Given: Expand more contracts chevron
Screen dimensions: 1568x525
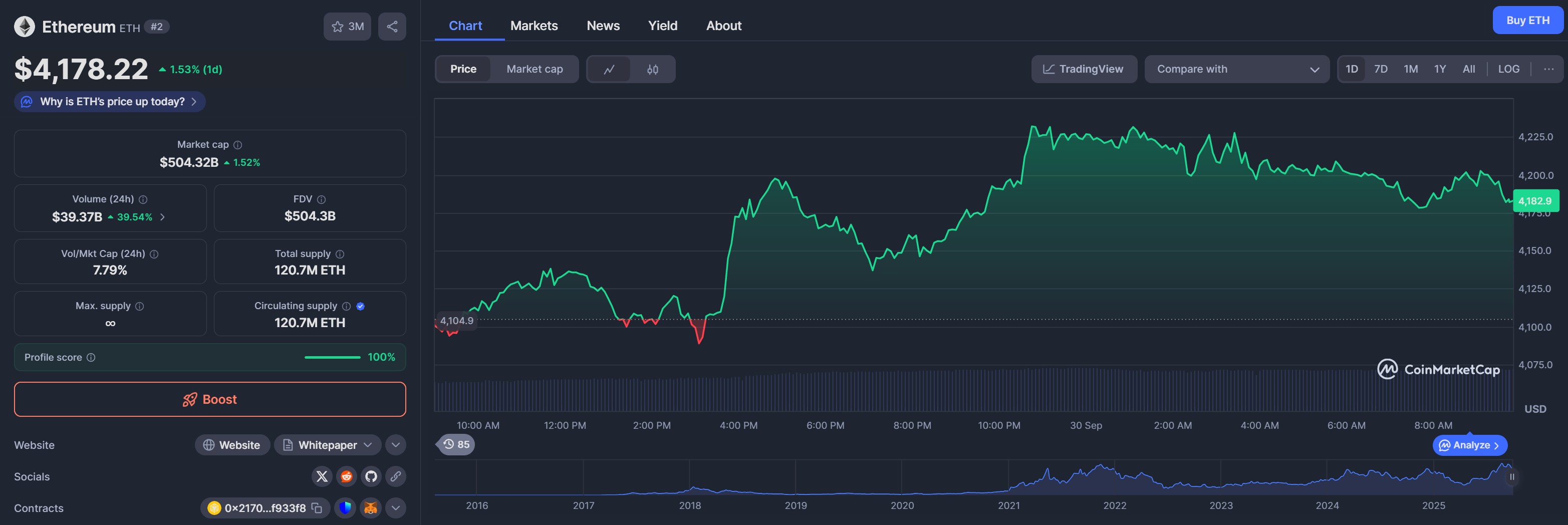Looking at the screenshot, I should (x=396, y=508).
